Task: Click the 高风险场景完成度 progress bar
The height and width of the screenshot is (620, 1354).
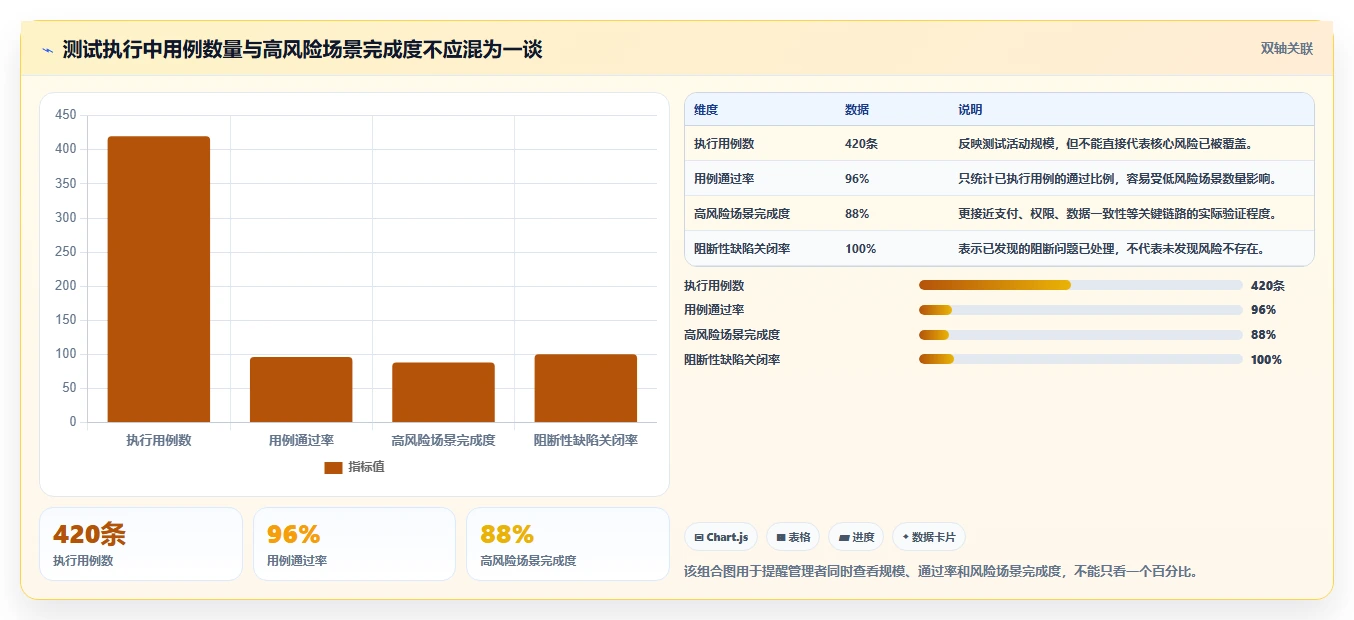Action: pos(1080,335)
